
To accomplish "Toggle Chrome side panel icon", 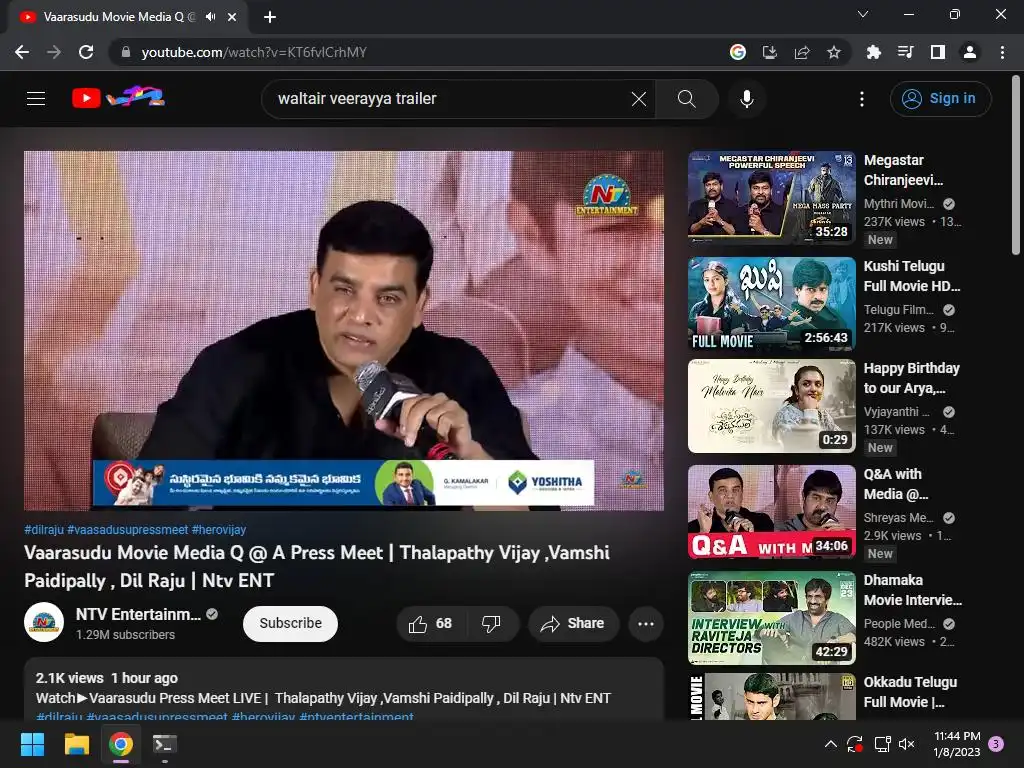I will (x=938, y=52).
